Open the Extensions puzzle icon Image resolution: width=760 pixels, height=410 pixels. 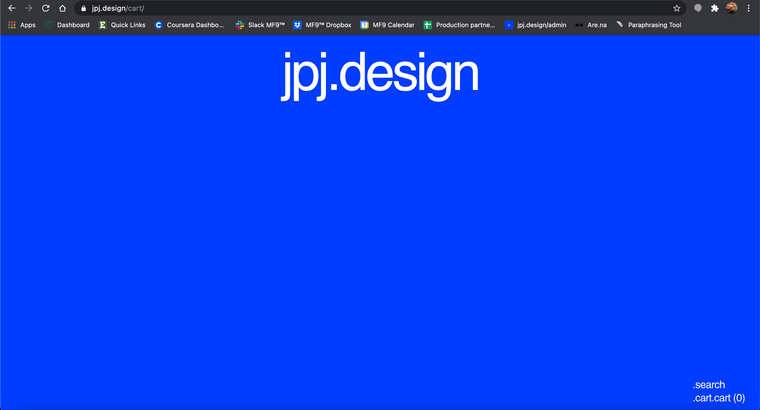[x=714, y=8]
